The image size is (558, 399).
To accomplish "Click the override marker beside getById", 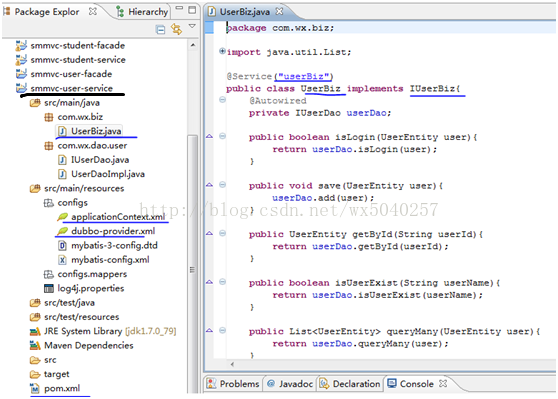I will (209, 233).
